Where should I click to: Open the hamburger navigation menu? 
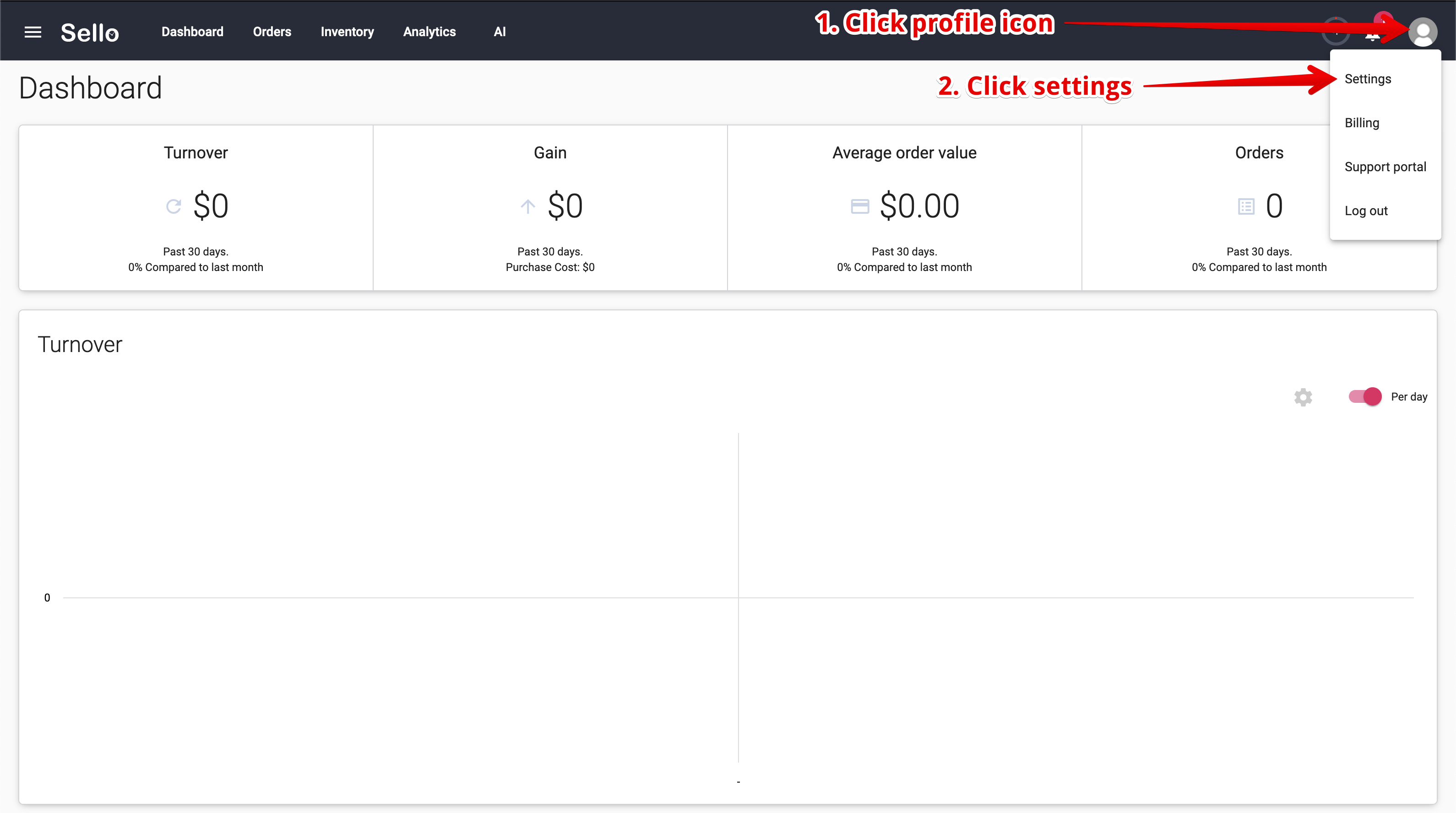click(33, 32)
